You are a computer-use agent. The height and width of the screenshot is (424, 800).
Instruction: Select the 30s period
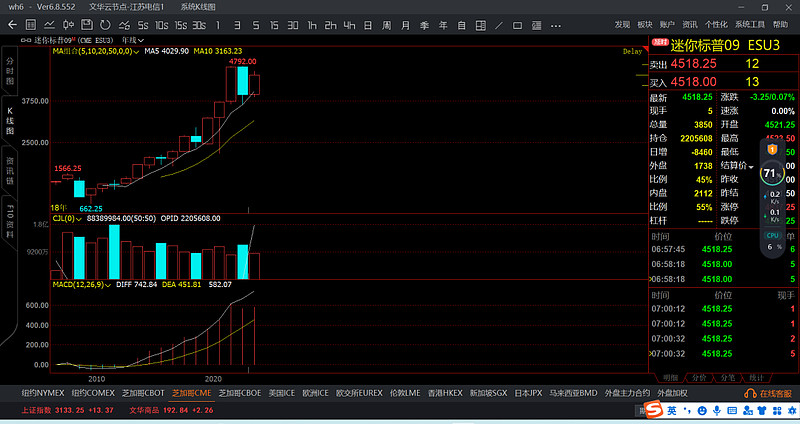tap(199, 25)
